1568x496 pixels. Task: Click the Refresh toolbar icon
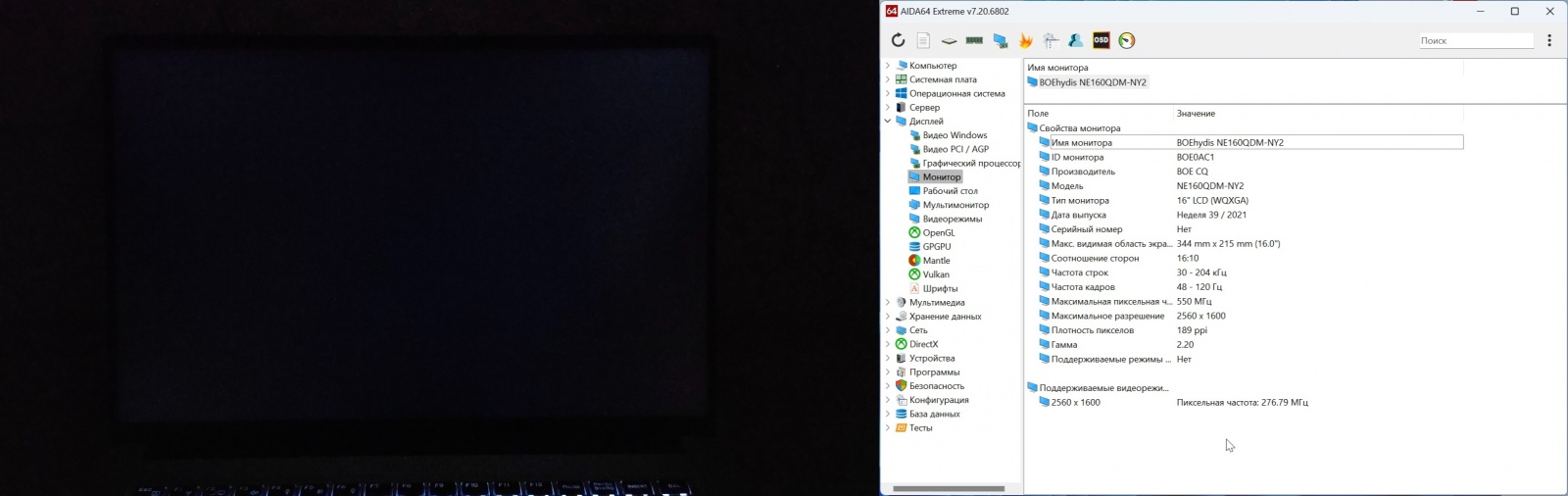pos(898,40)
